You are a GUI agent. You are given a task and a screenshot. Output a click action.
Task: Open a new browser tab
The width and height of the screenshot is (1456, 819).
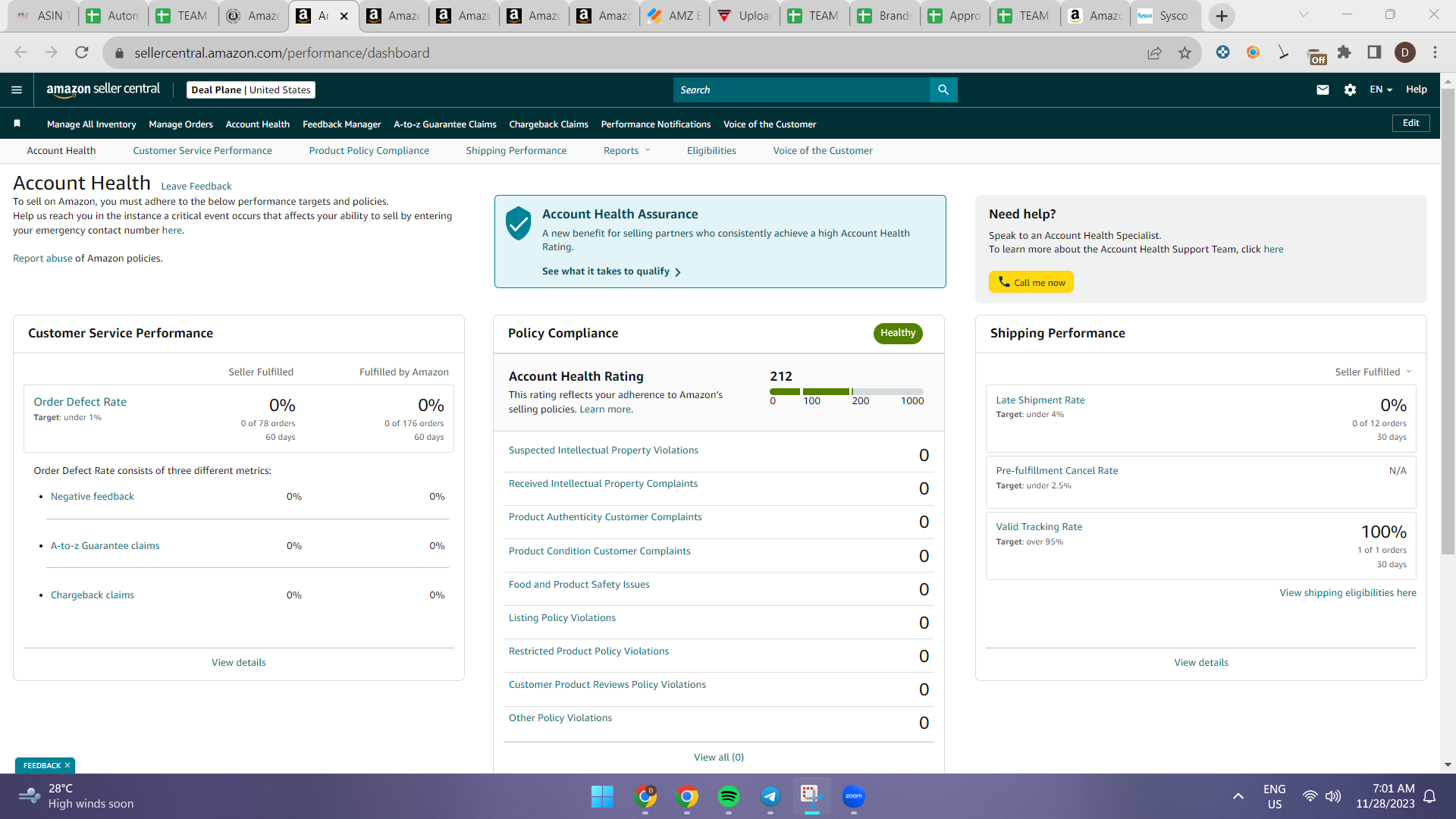[1222, 15]
